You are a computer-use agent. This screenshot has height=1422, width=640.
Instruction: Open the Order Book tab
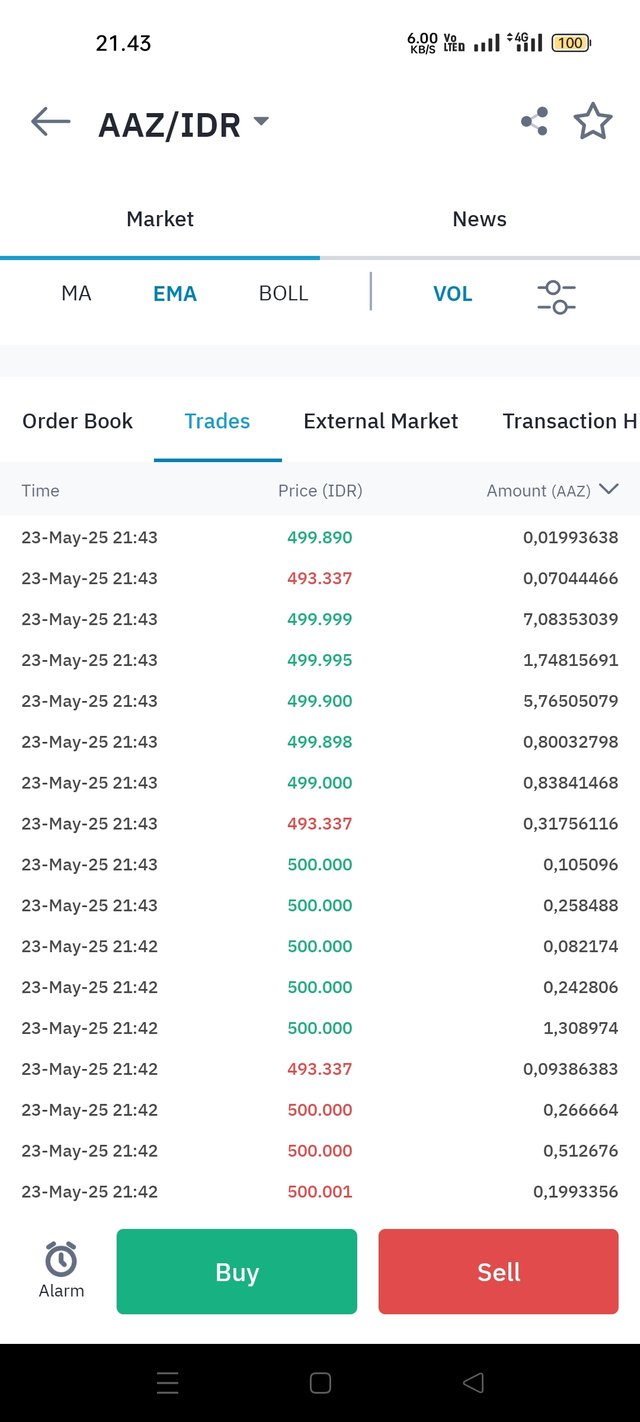[x=77, y=421]
